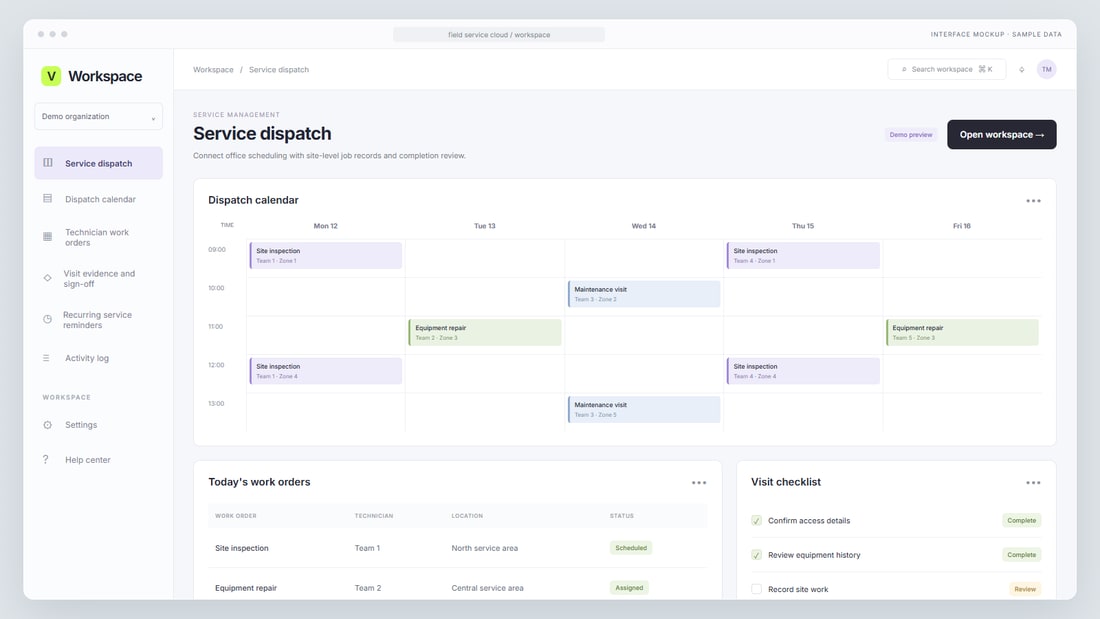Click the Settings gear icon
The width and height of the screenshot is (1100, 619).
click(48, 425)
